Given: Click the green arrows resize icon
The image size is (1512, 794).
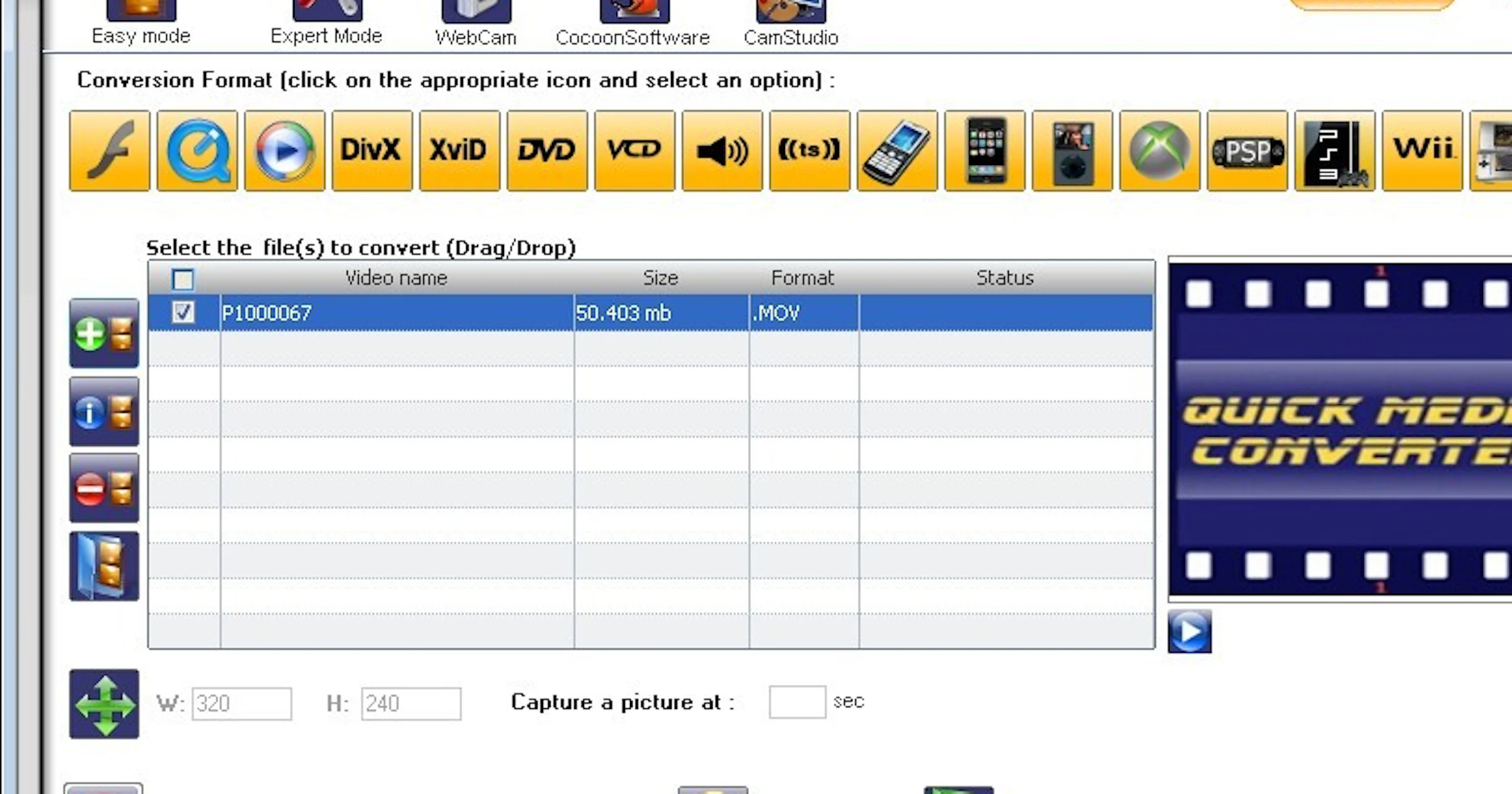Looking at the screenshot, I should [x=105, y=704].
